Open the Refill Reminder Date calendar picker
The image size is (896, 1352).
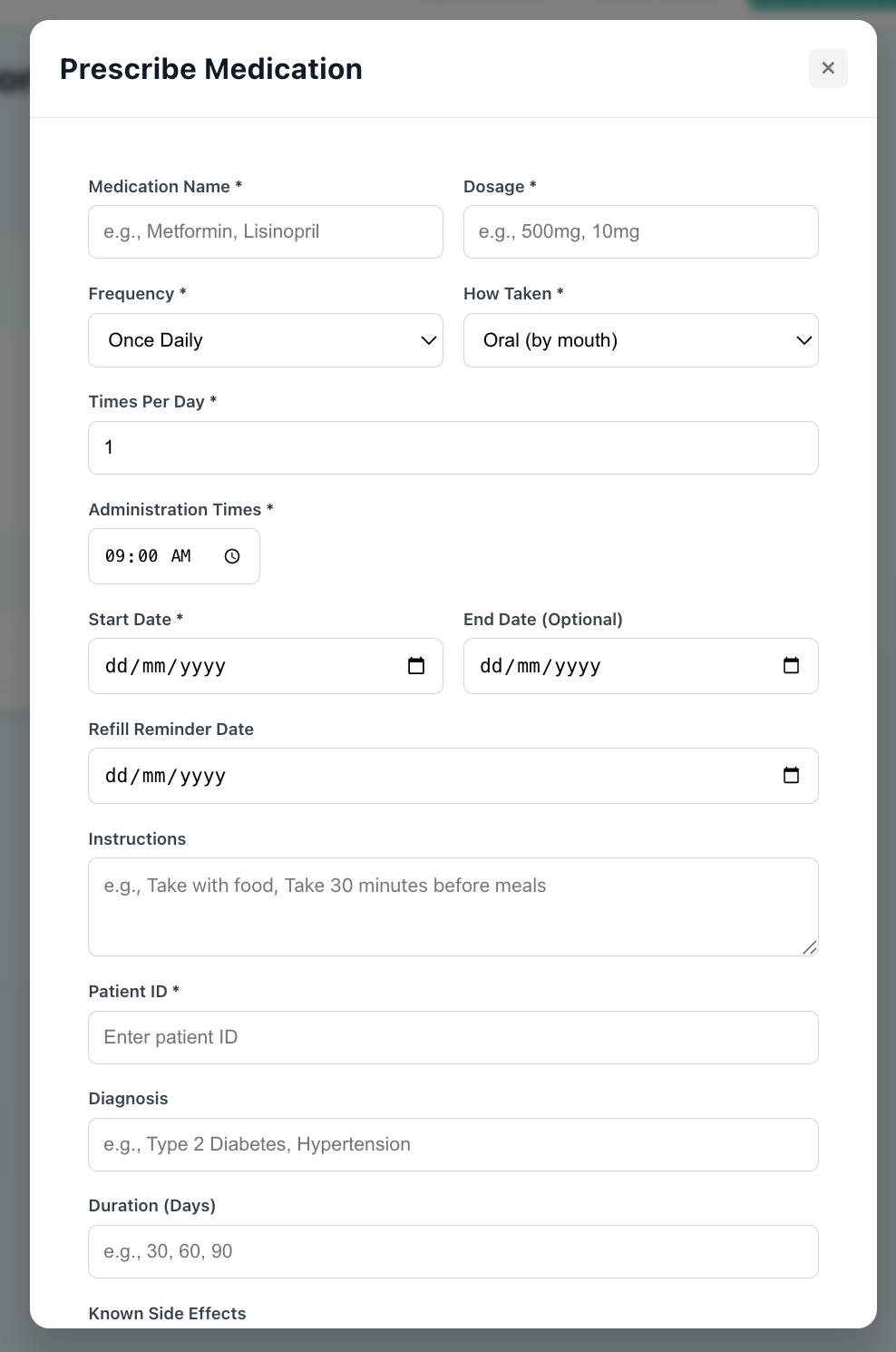pos(792,775)
